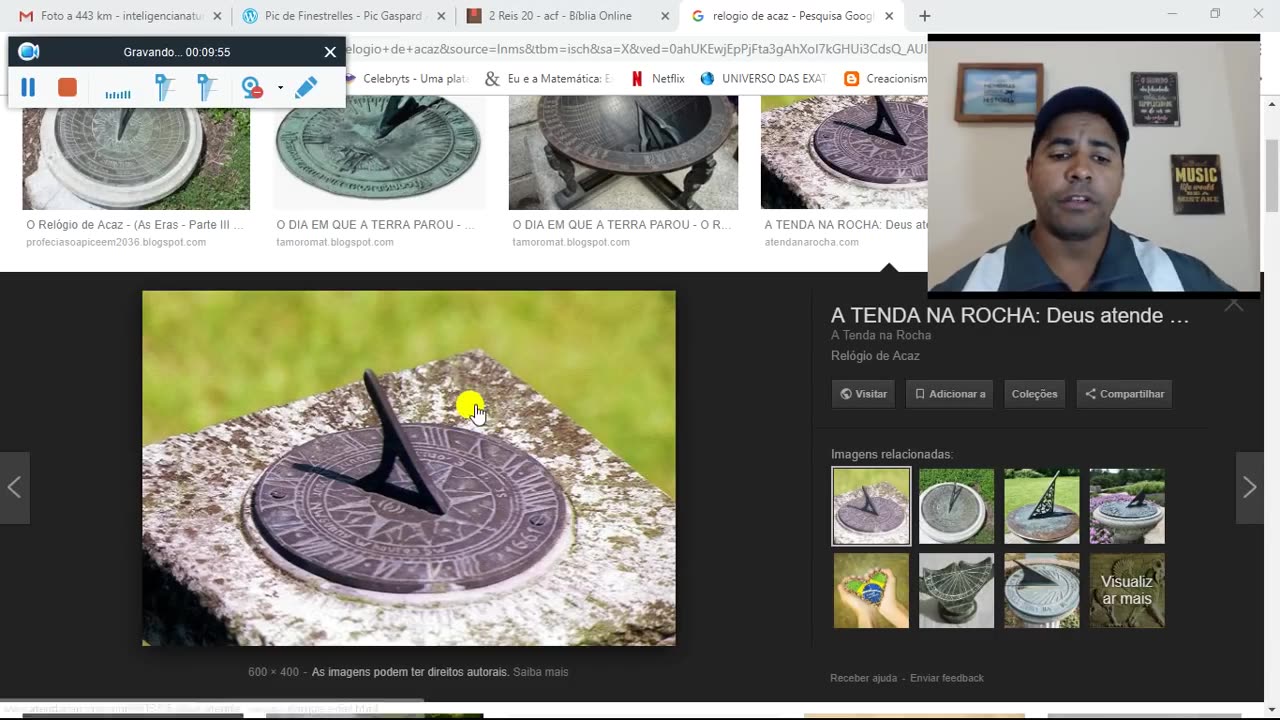The image size is (1280, 720).
Task: Close the 'Pic de Finestrelles' tab
Action: (441, 16)
